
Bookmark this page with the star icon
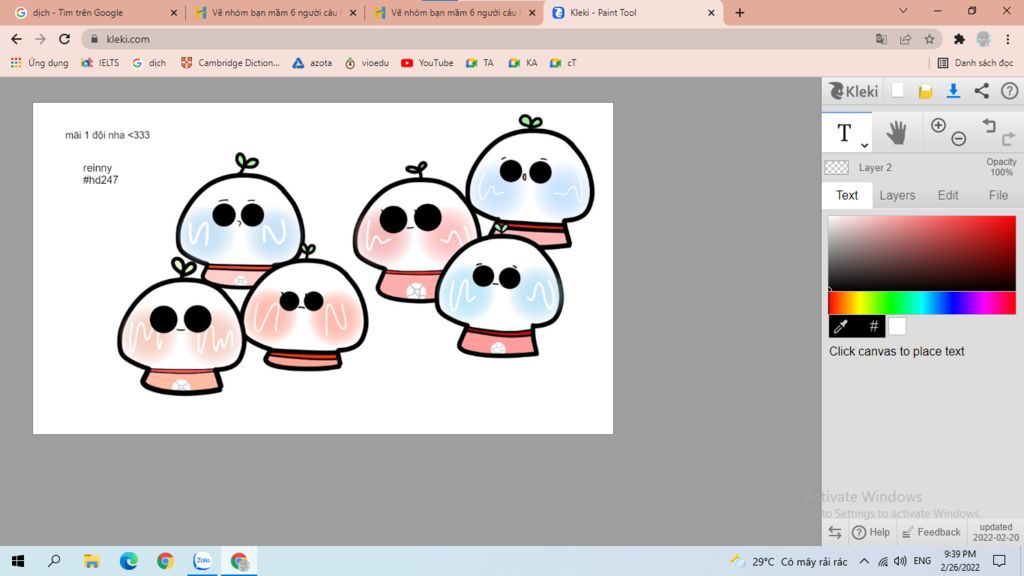tap(929, 39)
